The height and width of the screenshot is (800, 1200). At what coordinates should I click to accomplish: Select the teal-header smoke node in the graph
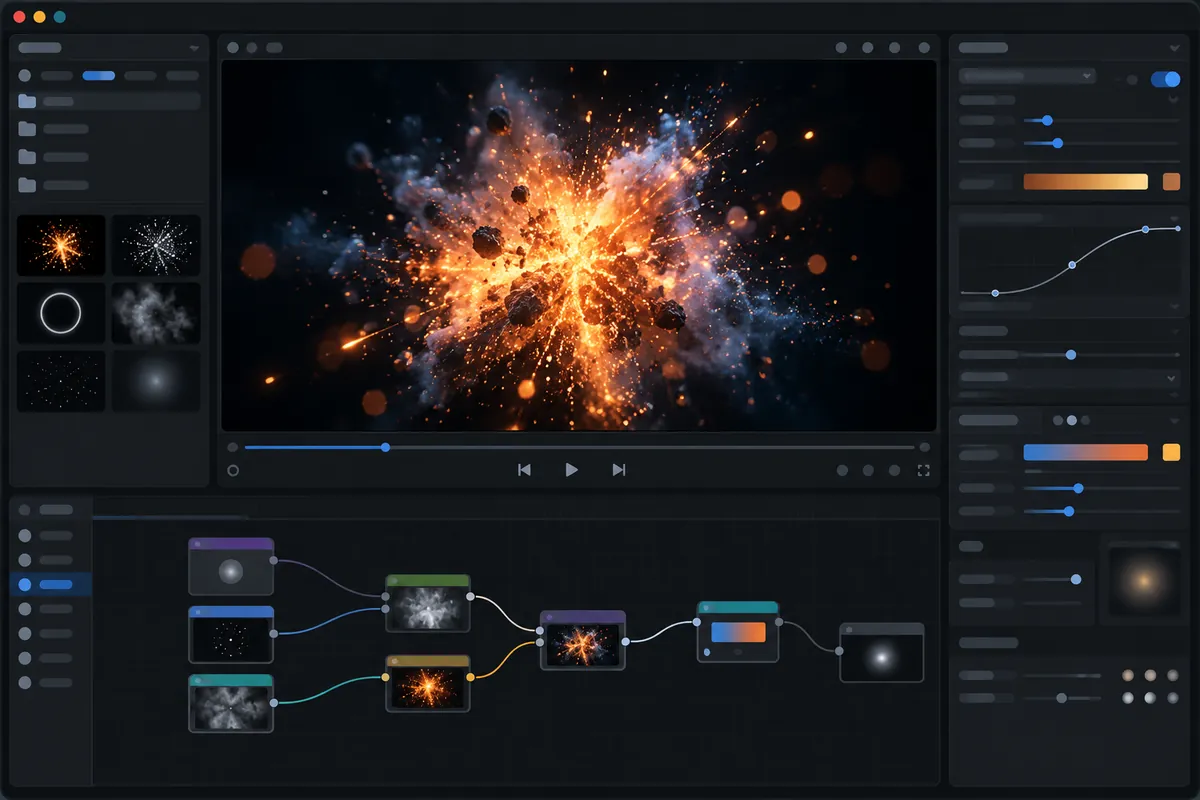(231, 703)
